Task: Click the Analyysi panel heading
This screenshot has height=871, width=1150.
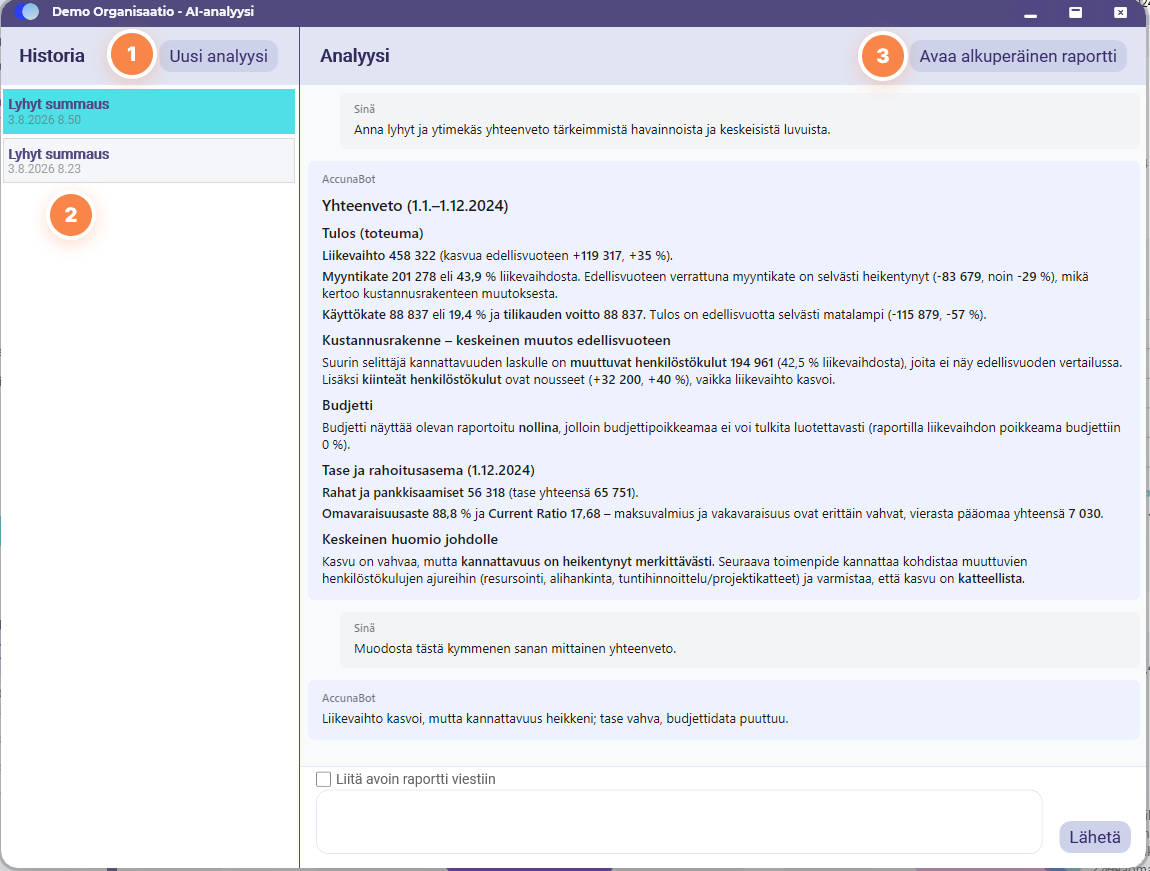Action: coord(355,56)
